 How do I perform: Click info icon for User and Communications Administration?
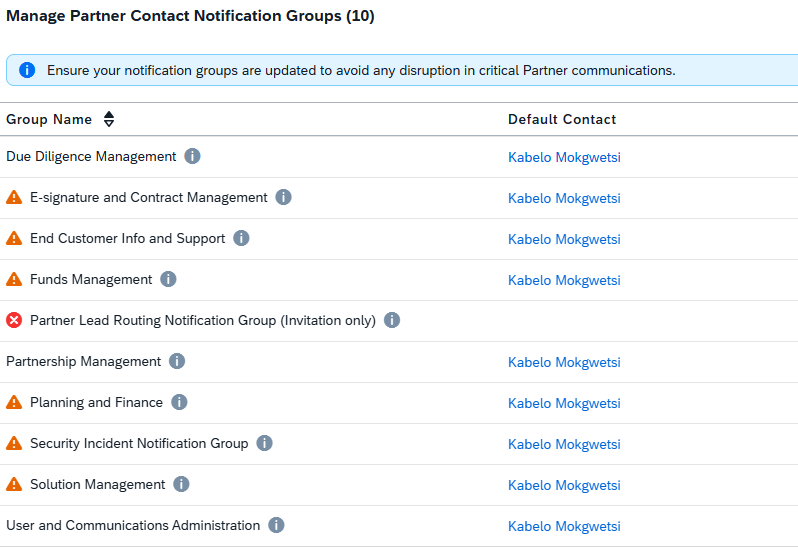(x=276, y=525)
